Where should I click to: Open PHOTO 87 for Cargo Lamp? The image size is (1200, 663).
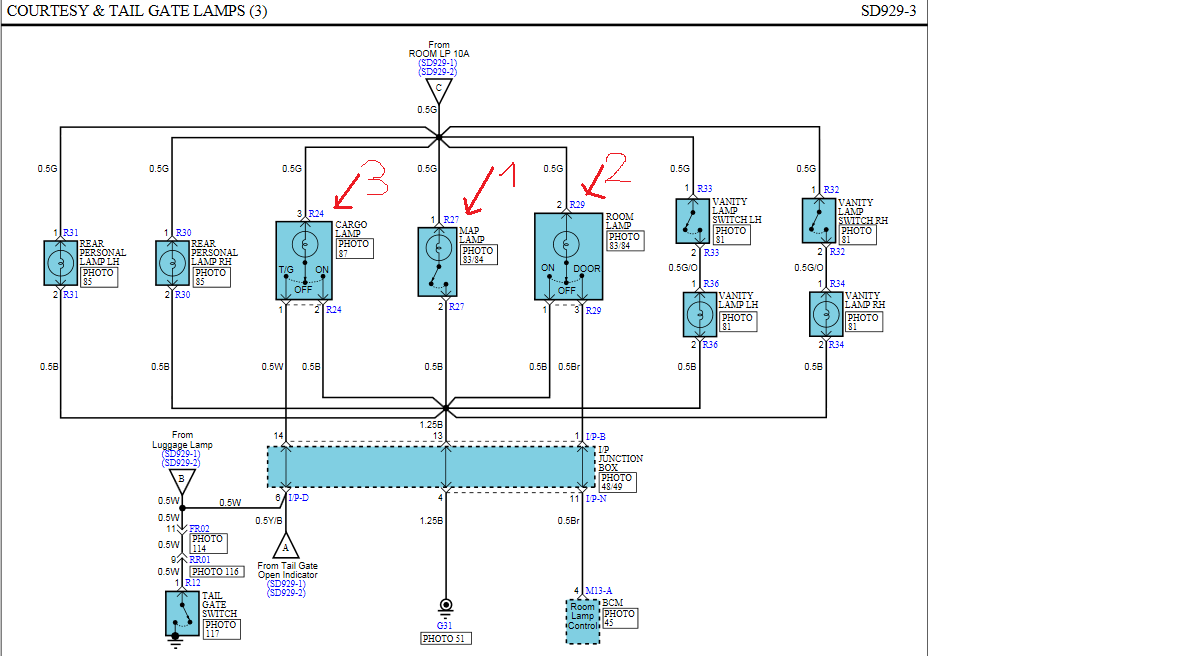click(354, 249)
